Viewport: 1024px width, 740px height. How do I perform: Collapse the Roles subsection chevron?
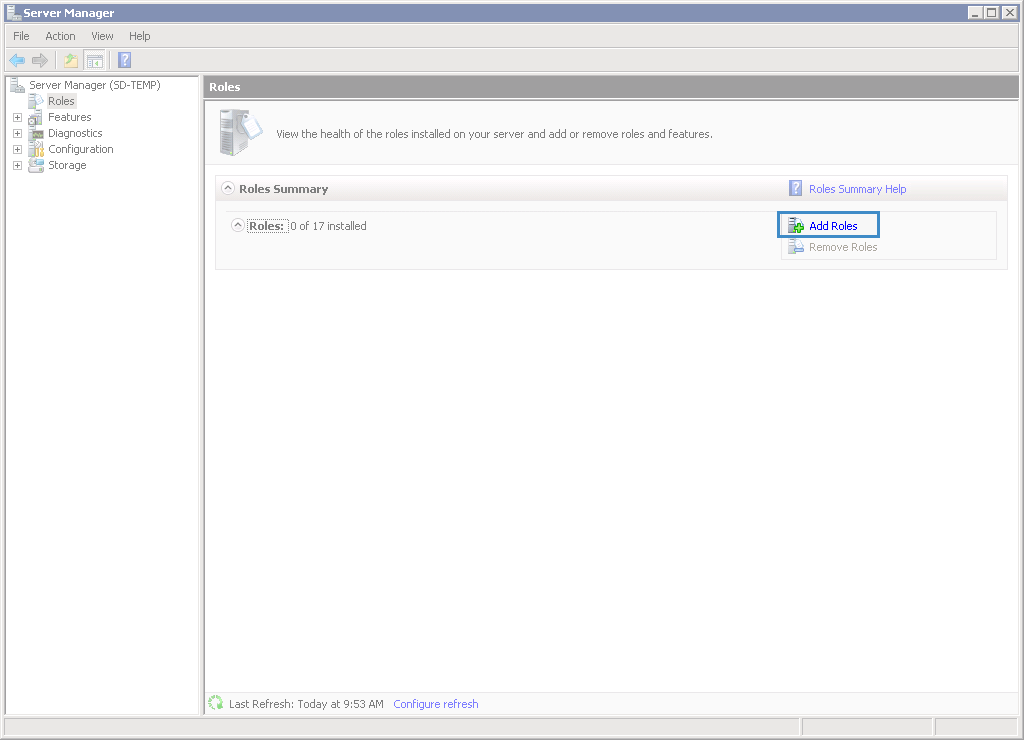(x=238, y=225)
